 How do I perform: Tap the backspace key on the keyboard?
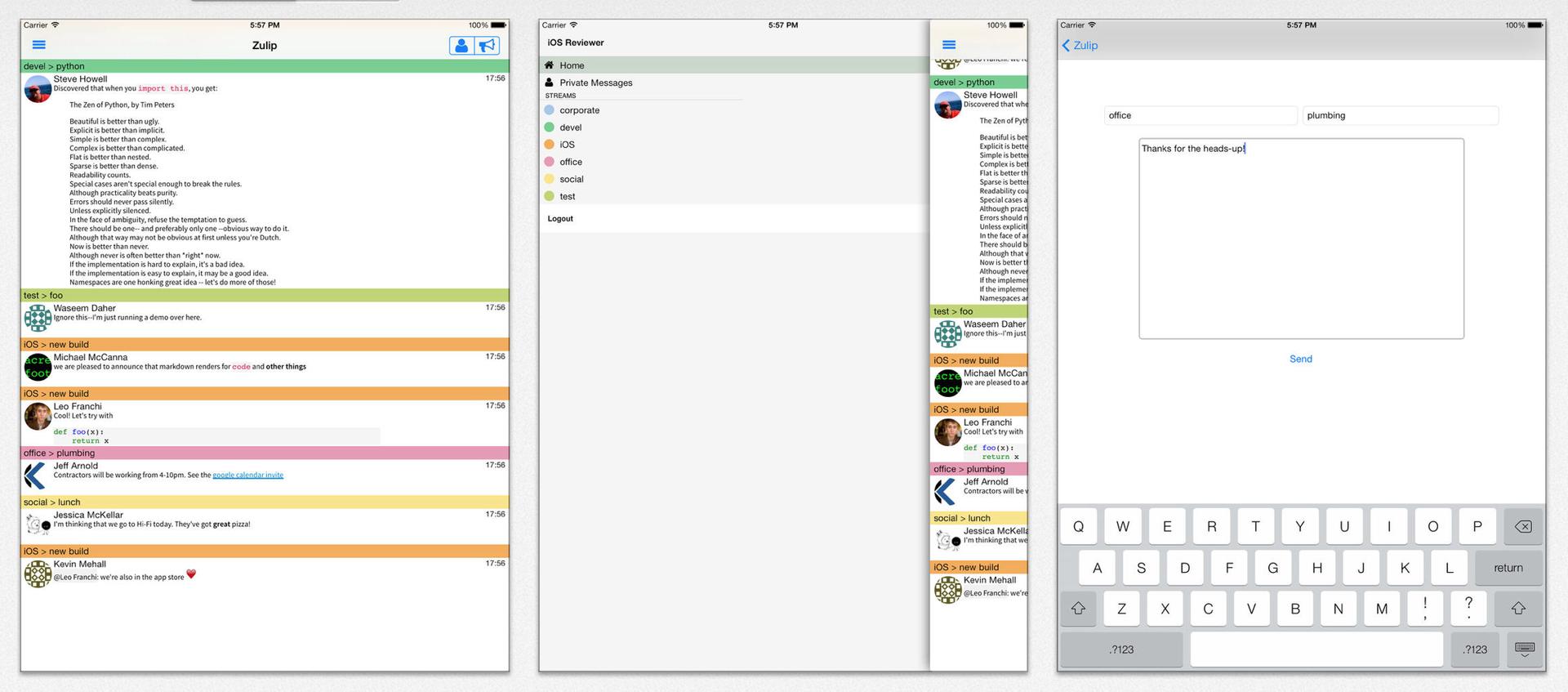click(x=1523, y=527)
